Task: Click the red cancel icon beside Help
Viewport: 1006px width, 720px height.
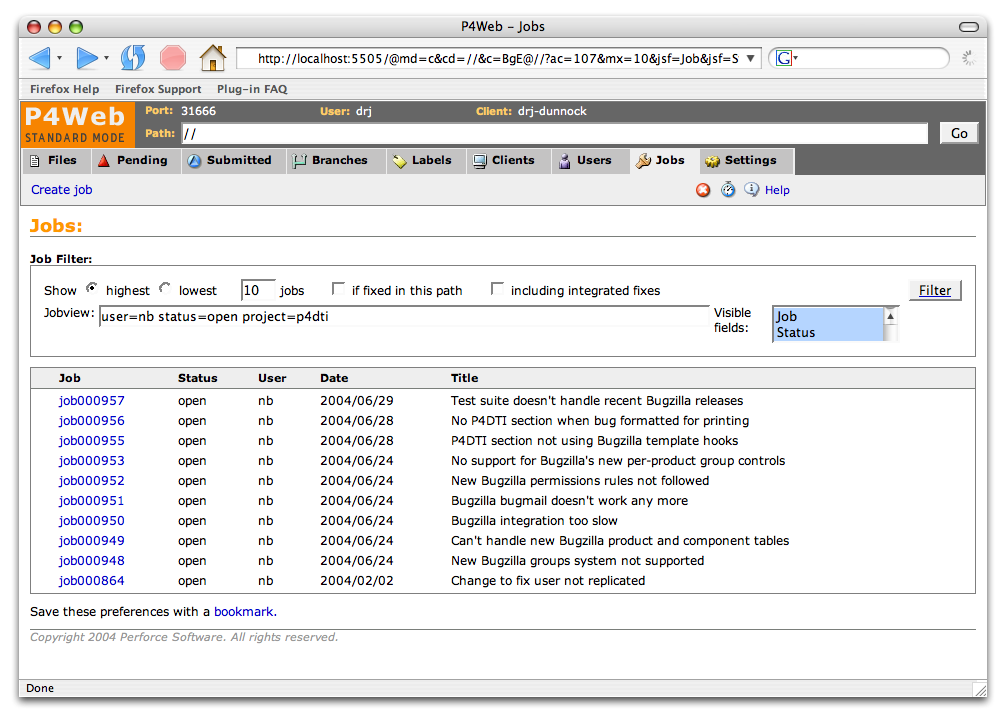Action: [703, 190]
